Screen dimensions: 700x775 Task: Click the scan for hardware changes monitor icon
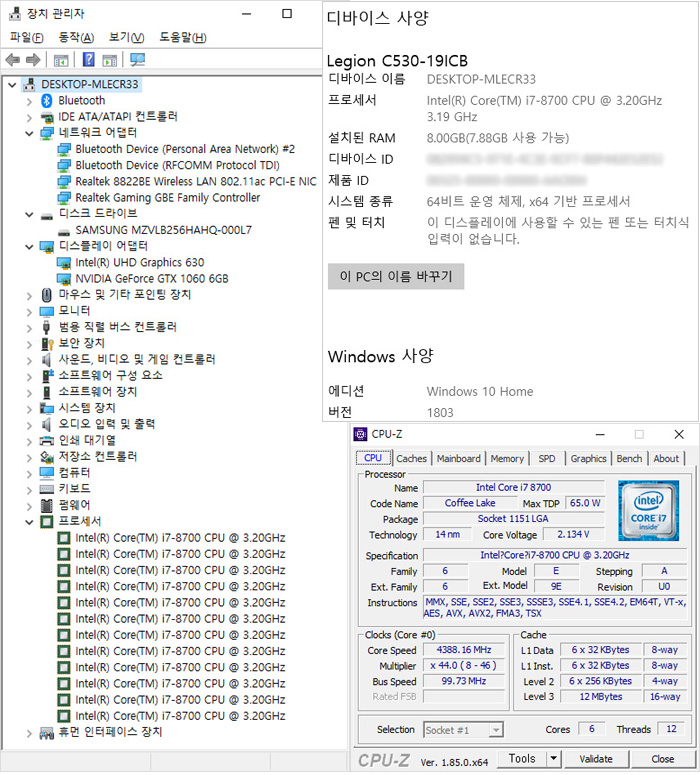point(137,60)
